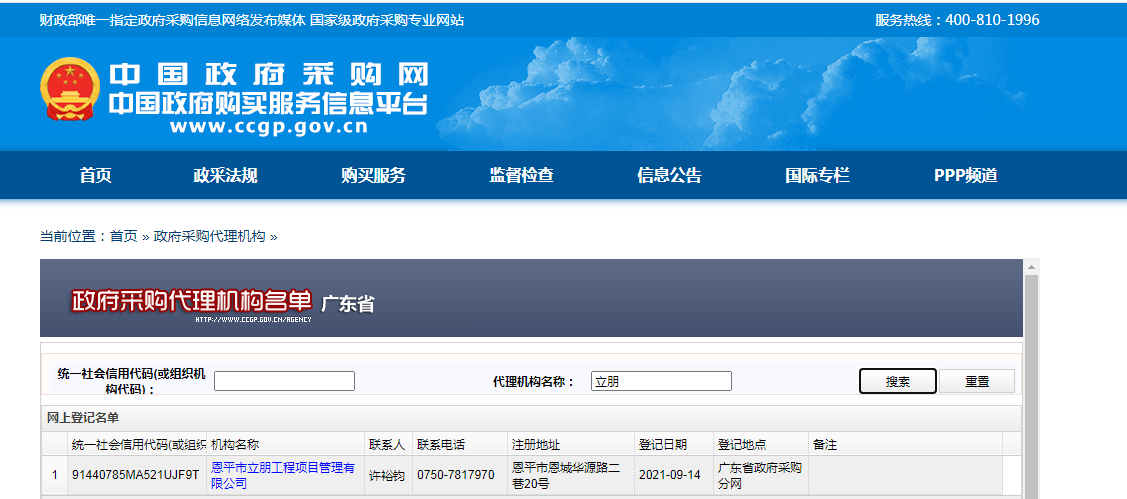Image resolution: width=1127 pixels, height=499 pixels.
Task: Click the 统一社会信用代码 column header
Action: coord(138,444)
